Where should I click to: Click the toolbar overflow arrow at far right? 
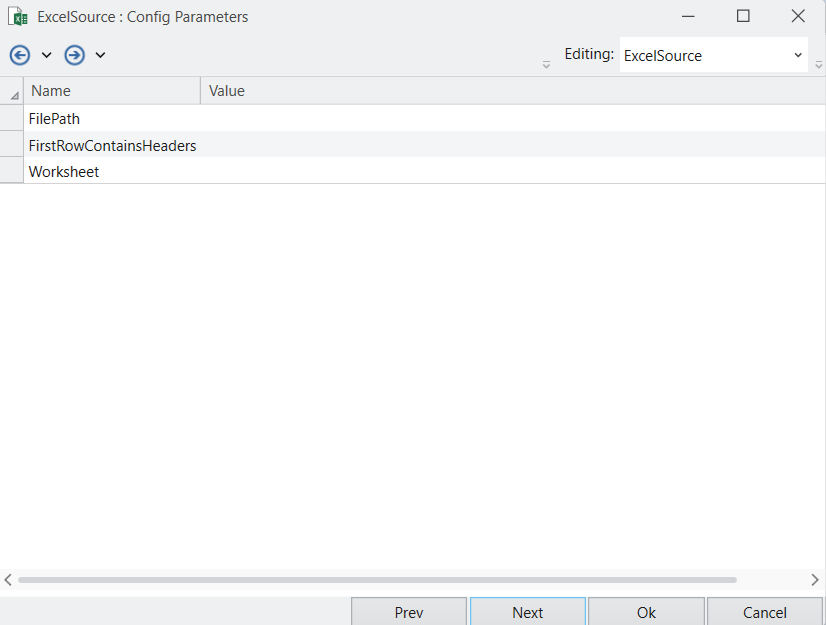coord(819,65)
